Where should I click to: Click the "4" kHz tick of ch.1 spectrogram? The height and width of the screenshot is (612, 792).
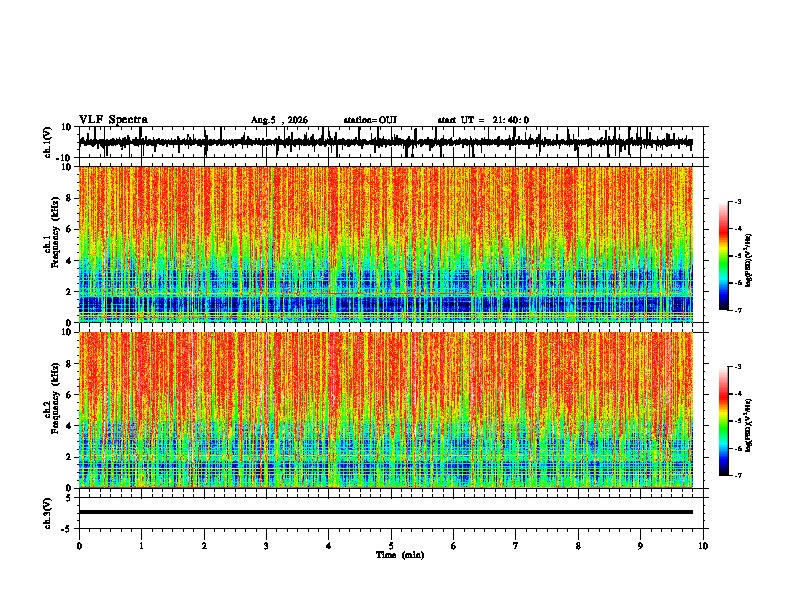point(69,261)
